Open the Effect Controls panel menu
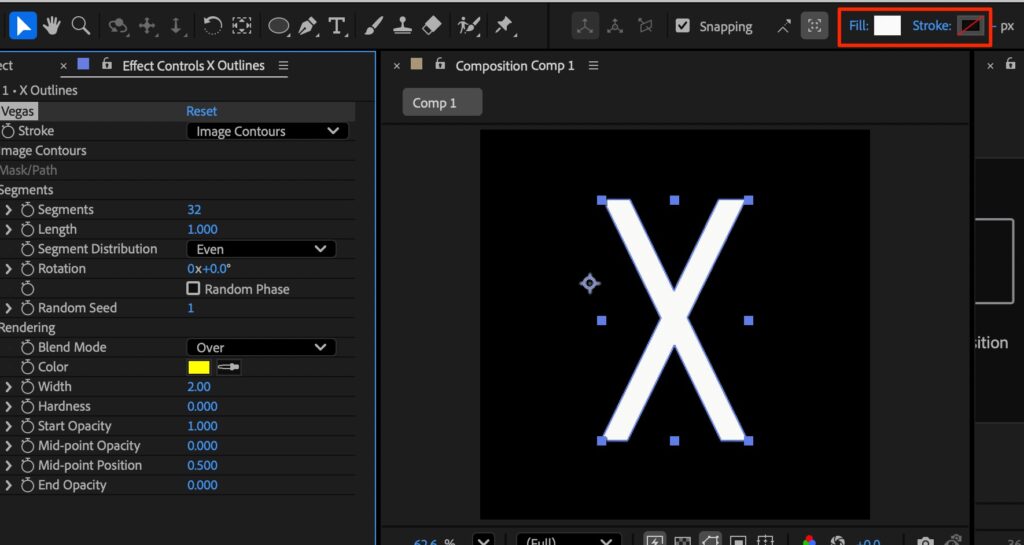 283,66
